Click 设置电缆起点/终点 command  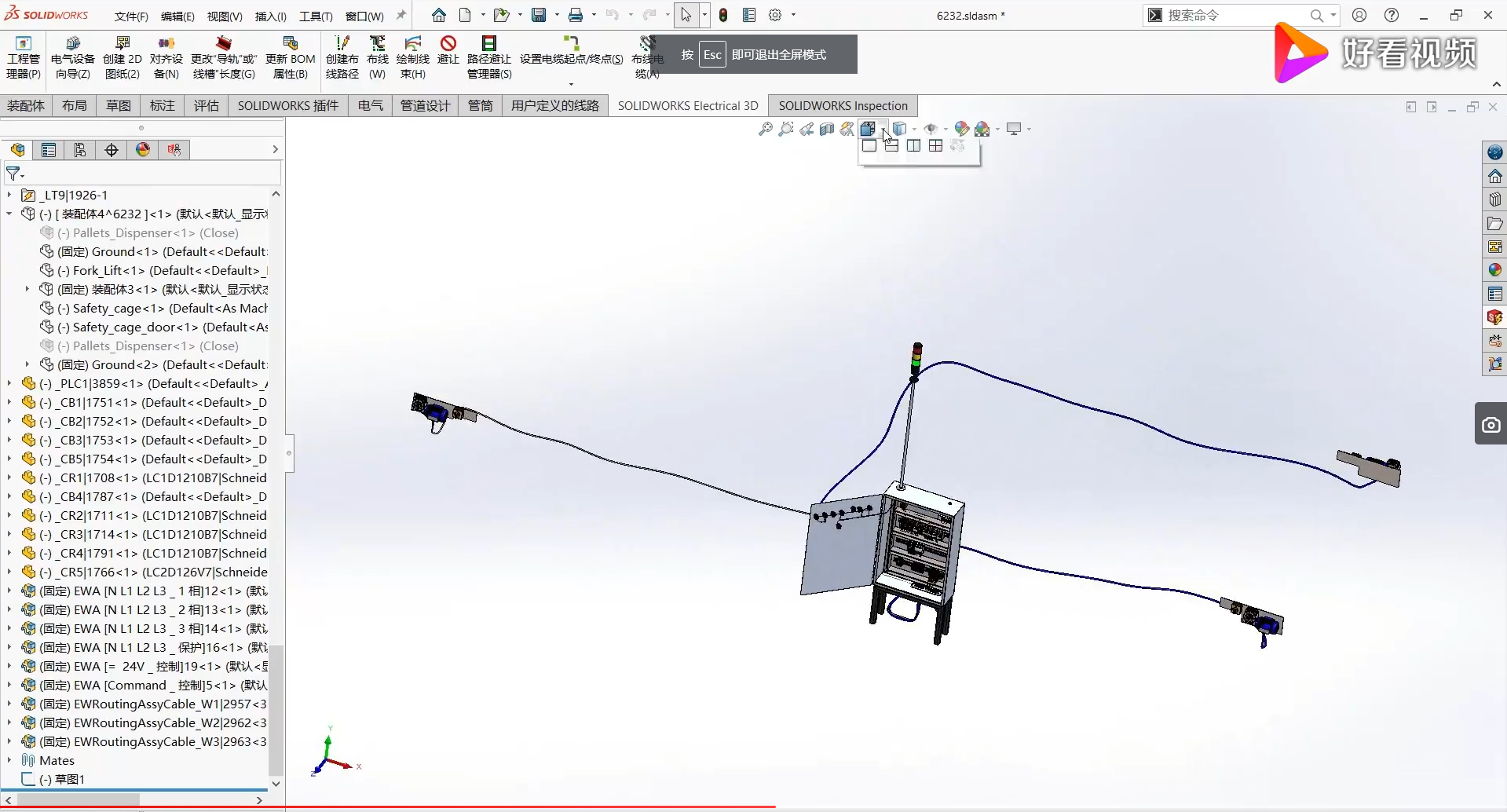click(571, 50)
